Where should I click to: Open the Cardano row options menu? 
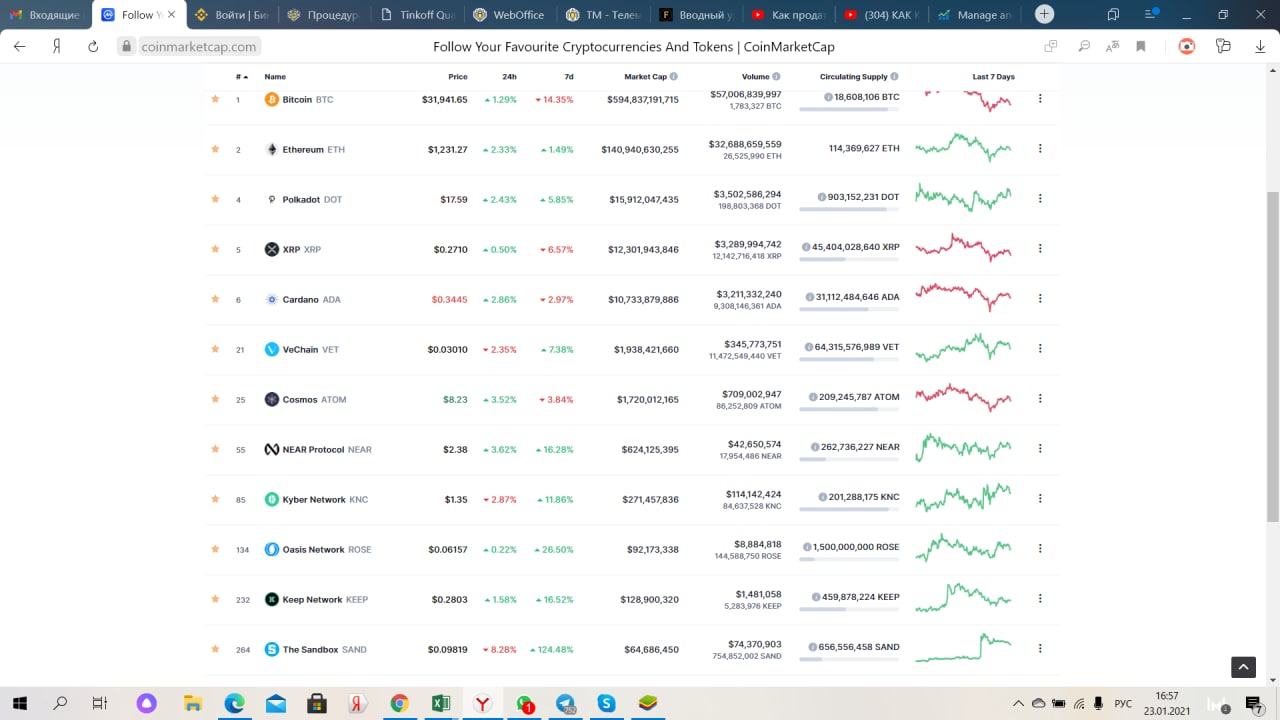(x=1040, y=299)
